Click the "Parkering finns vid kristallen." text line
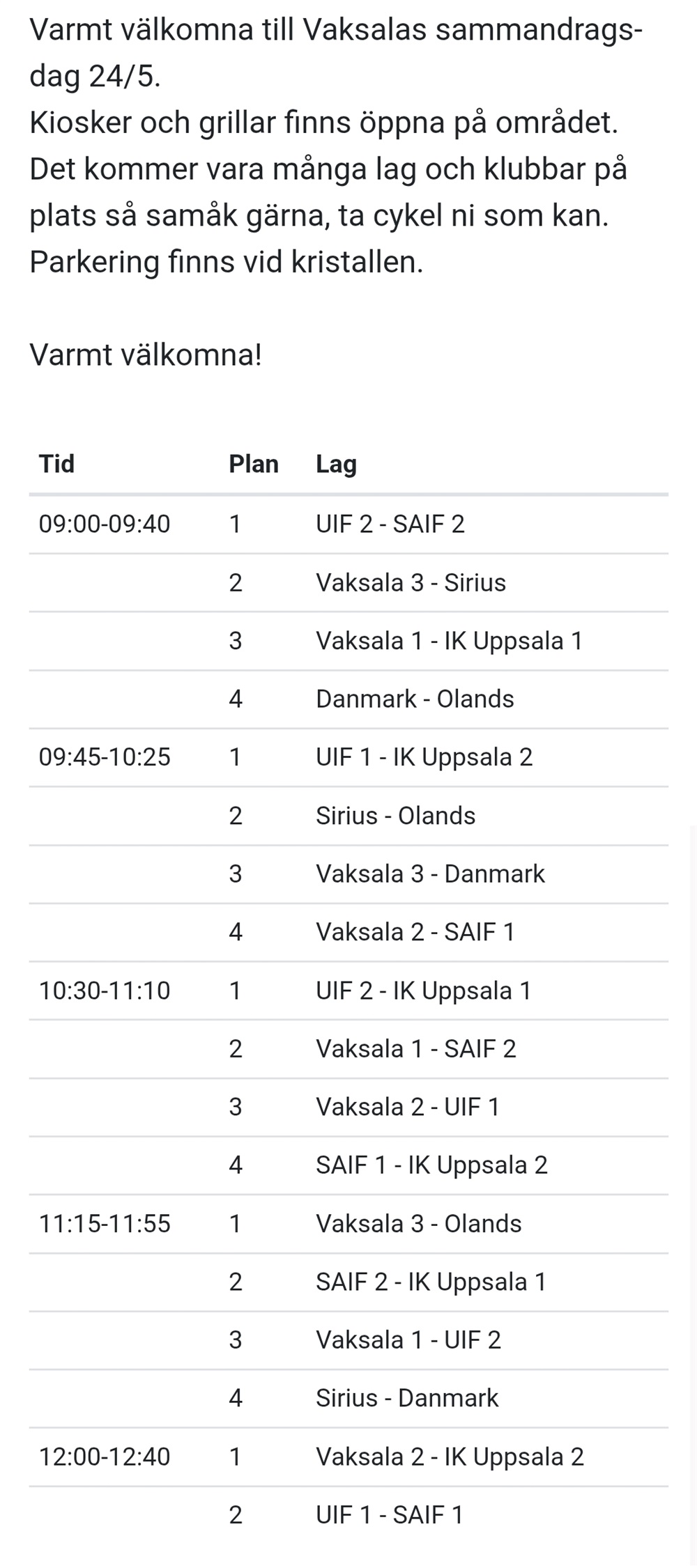Screen dimensions: 697x1568 pos(226,262)
